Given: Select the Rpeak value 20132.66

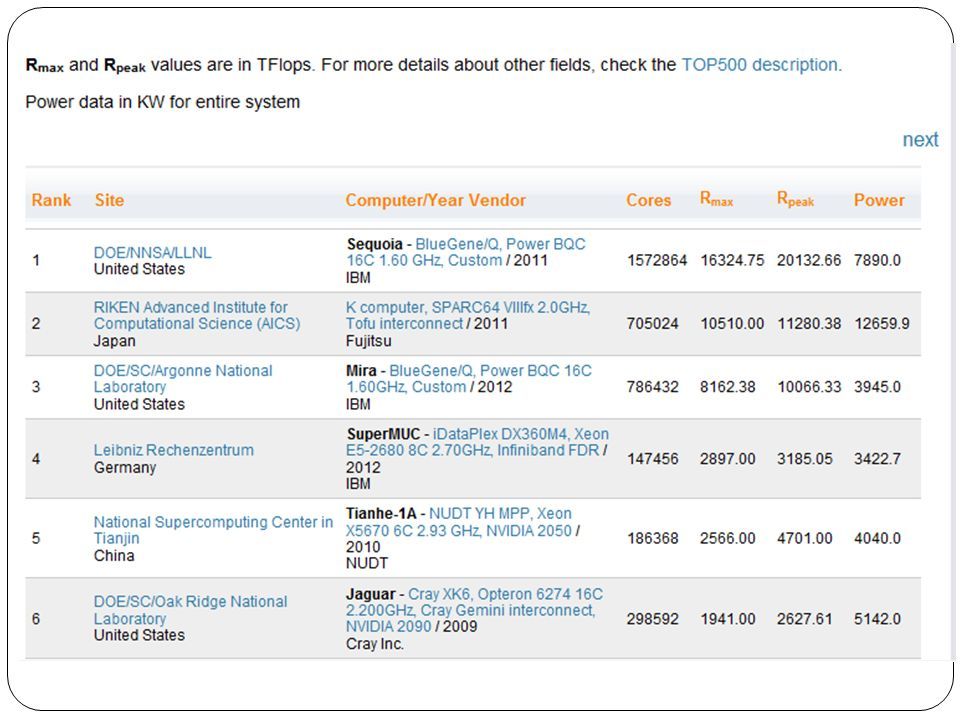Looking at the screenshot, I should (809, 260).
